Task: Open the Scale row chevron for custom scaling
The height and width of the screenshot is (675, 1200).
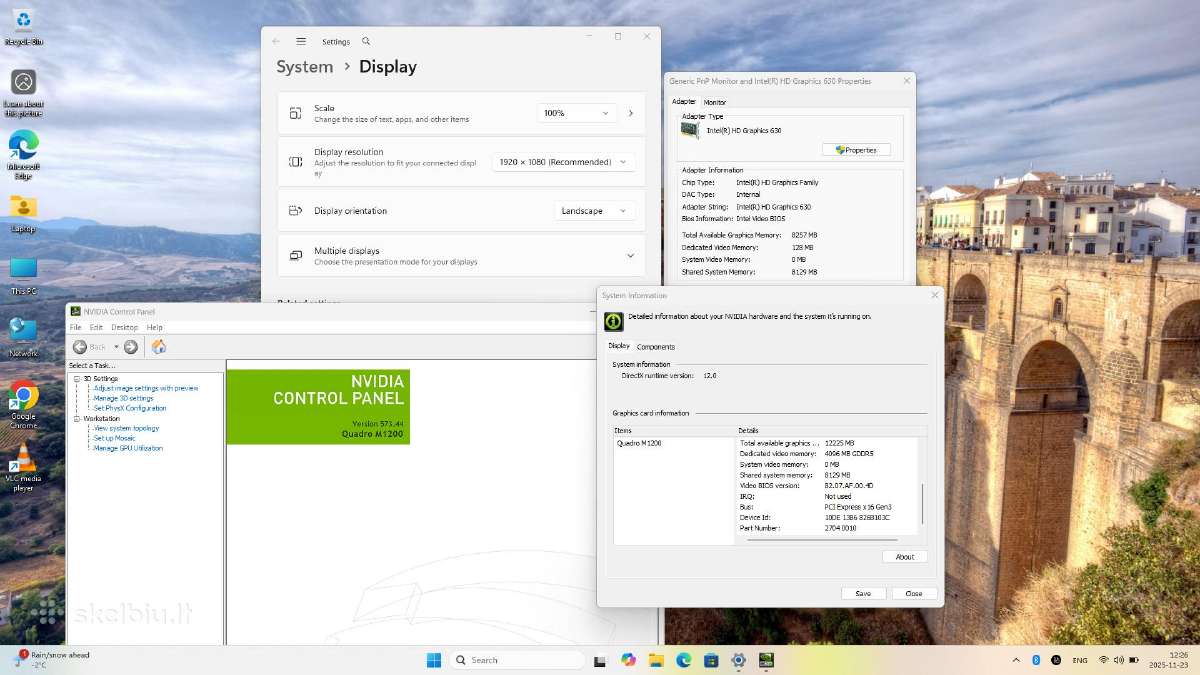Action: [x=631, y=113]
